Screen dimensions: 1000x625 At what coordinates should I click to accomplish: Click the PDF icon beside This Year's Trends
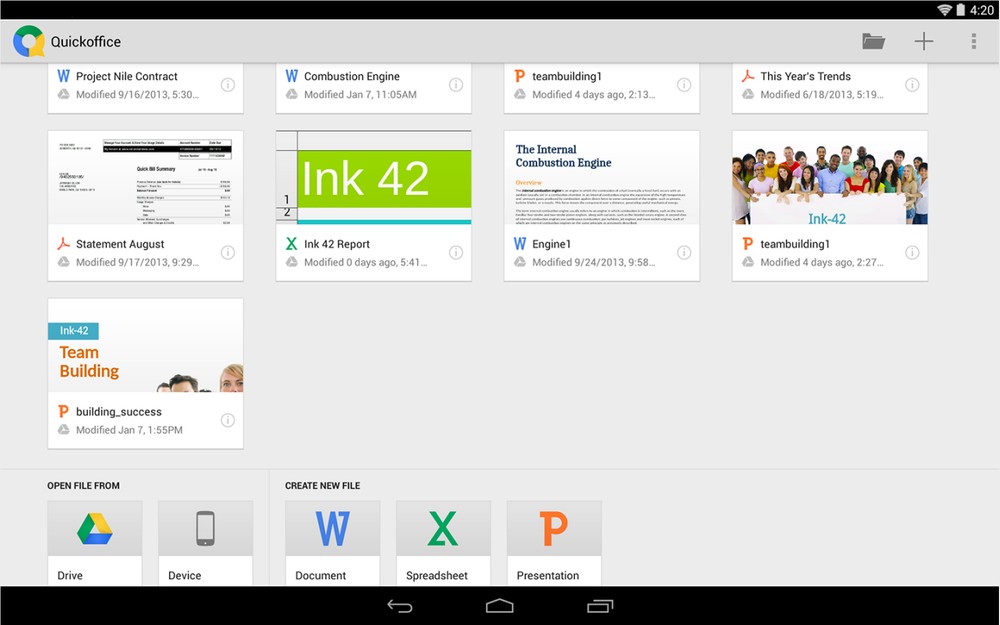(747, 76)
